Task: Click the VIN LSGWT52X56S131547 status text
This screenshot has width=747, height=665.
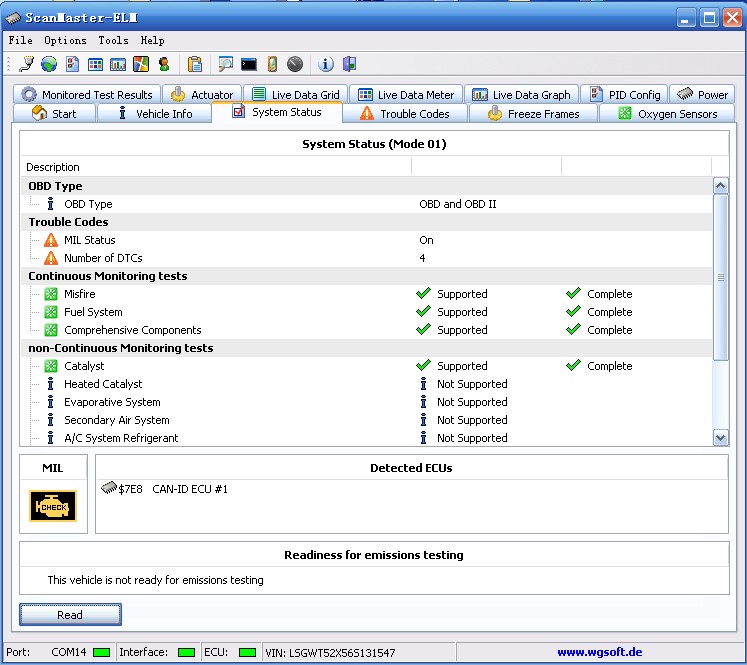Action: pos(330,653)
